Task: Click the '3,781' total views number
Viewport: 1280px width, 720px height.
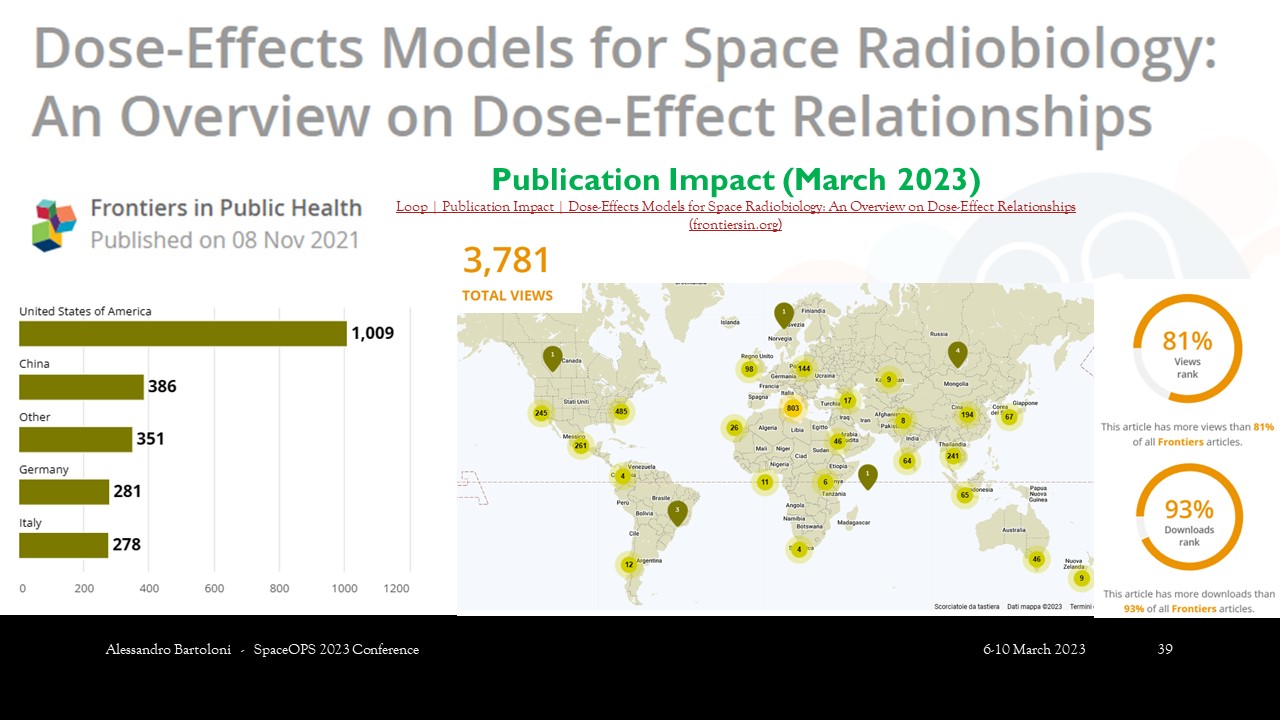Action: point(506,261)
